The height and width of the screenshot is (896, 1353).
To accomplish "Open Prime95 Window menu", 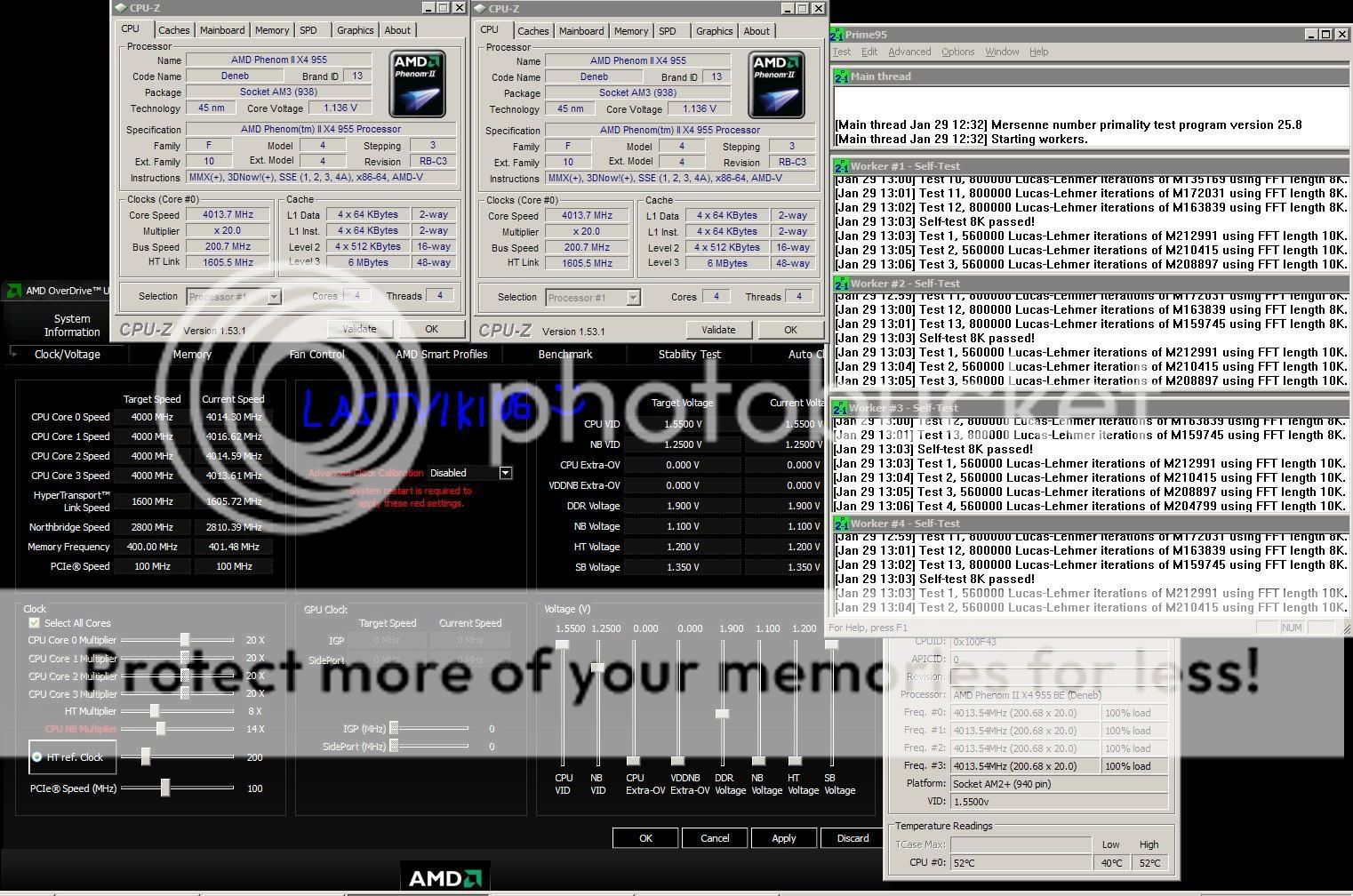I will (1002, 52).
